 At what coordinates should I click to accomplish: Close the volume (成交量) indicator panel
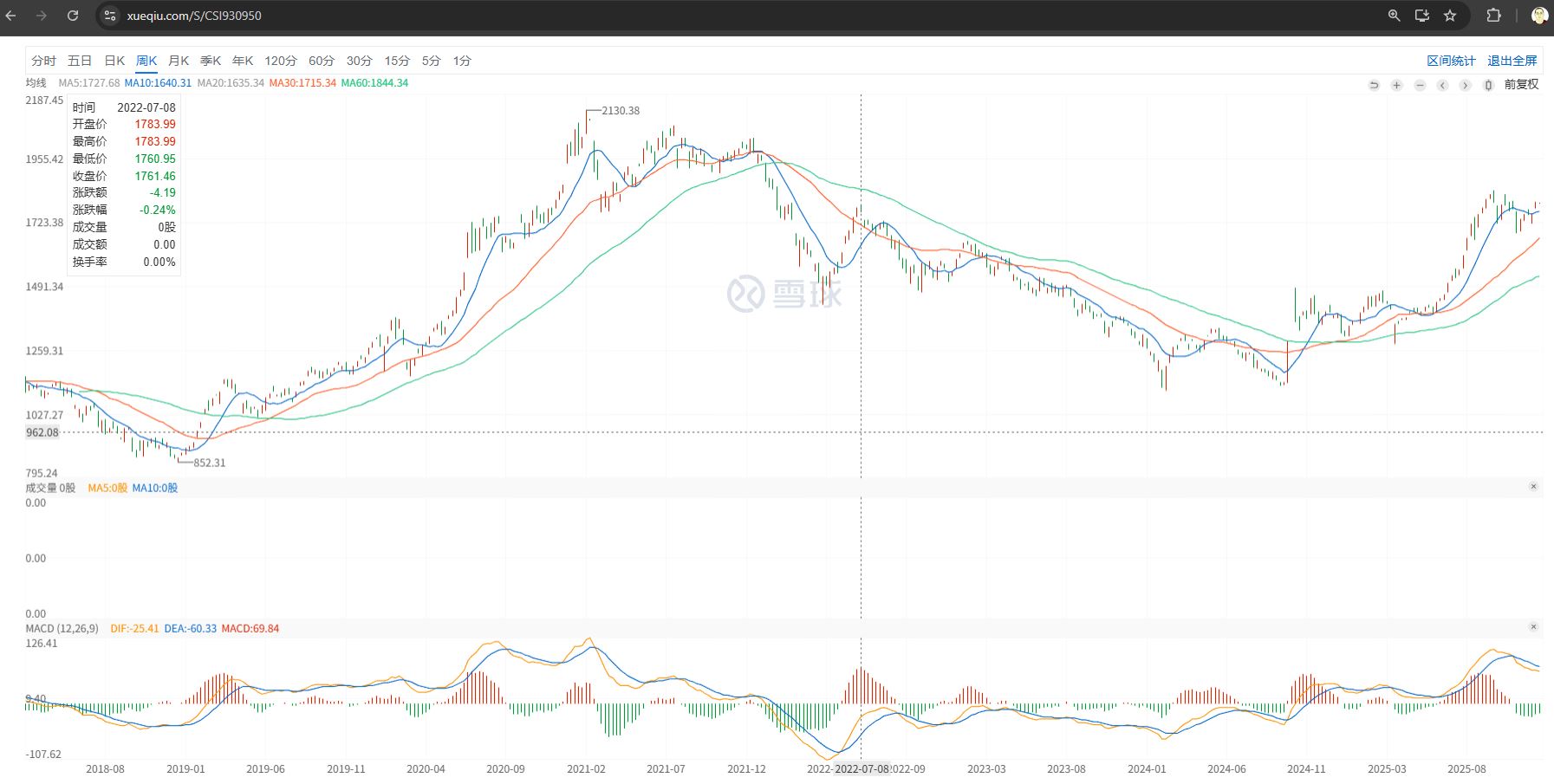[x=1533, y=487]
